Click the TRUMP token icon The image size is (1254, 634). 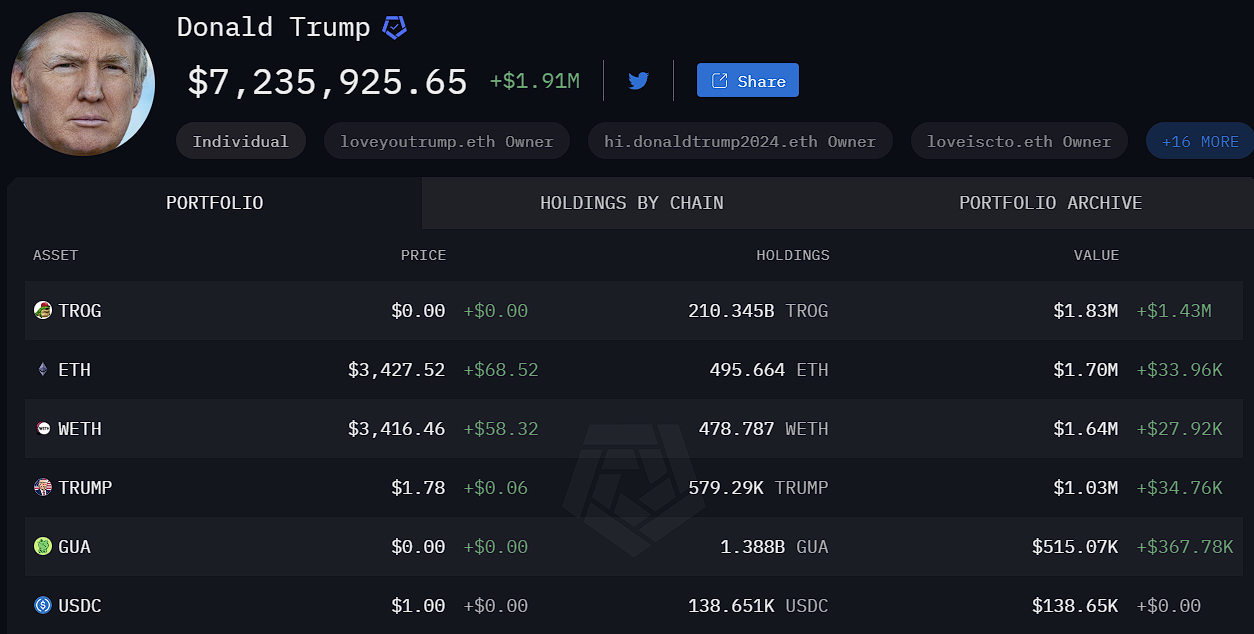click(42, 488)
